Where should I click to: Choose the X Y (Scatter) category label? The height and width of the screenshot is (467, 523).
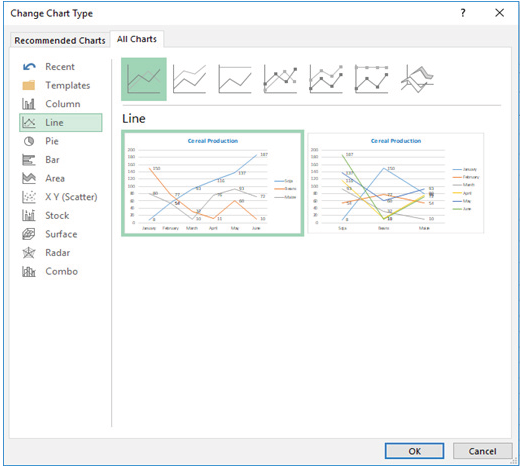coord(71,197)
